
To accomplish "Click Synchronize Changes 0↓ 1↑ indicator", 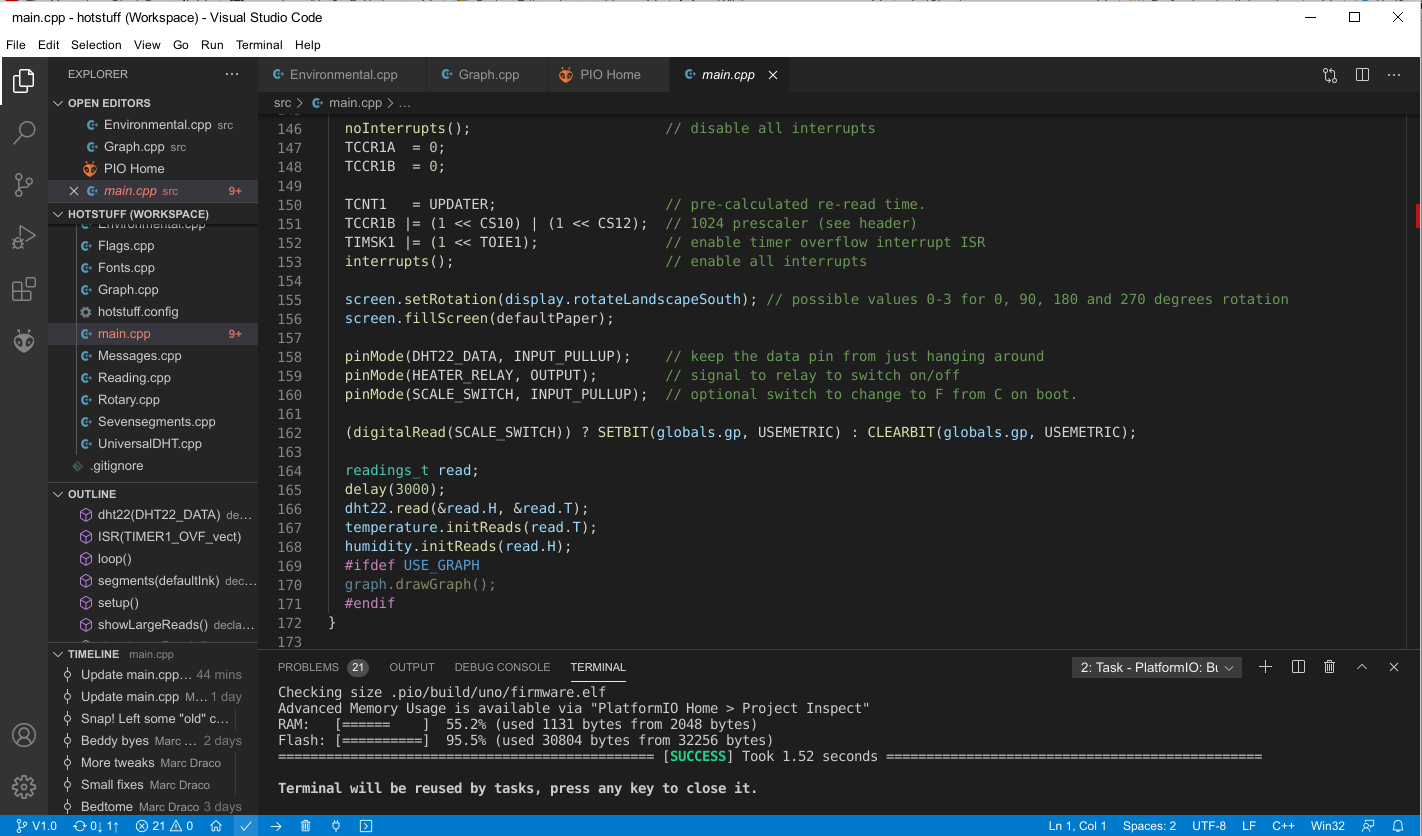I will click(x=96, y=826).
